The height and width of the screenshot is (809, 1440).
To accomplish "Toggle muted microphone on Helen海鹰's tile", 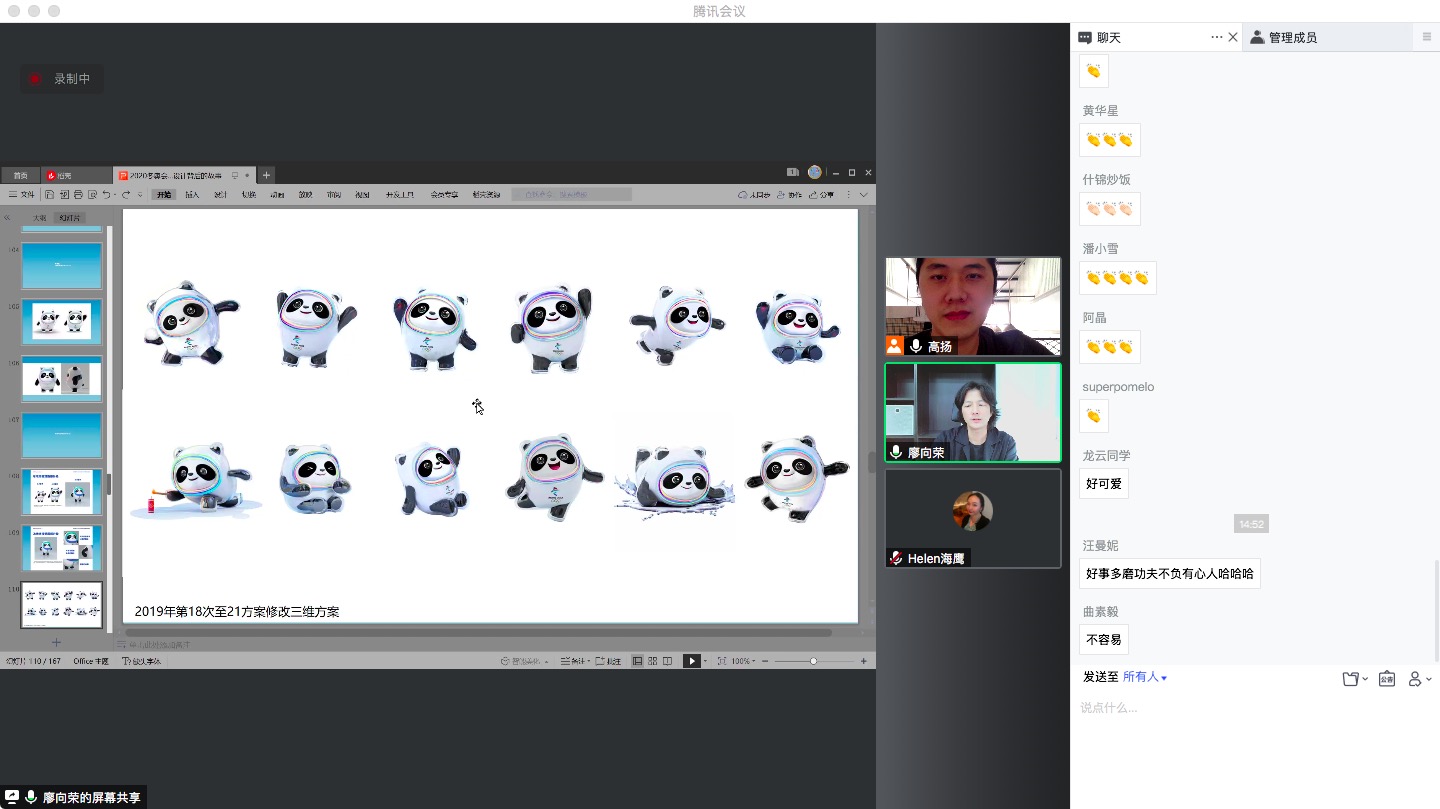I will pos(896,558).
